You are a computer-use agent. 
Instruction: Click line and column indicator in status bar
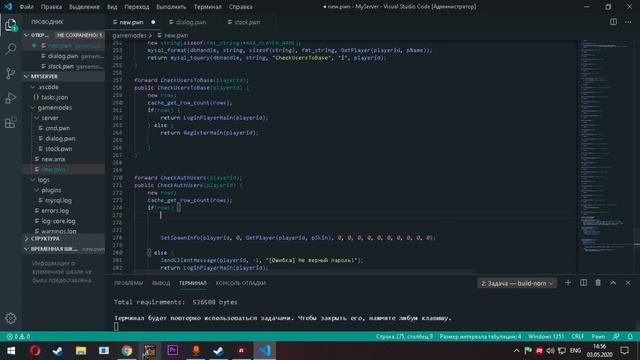(x=404, y=337)
